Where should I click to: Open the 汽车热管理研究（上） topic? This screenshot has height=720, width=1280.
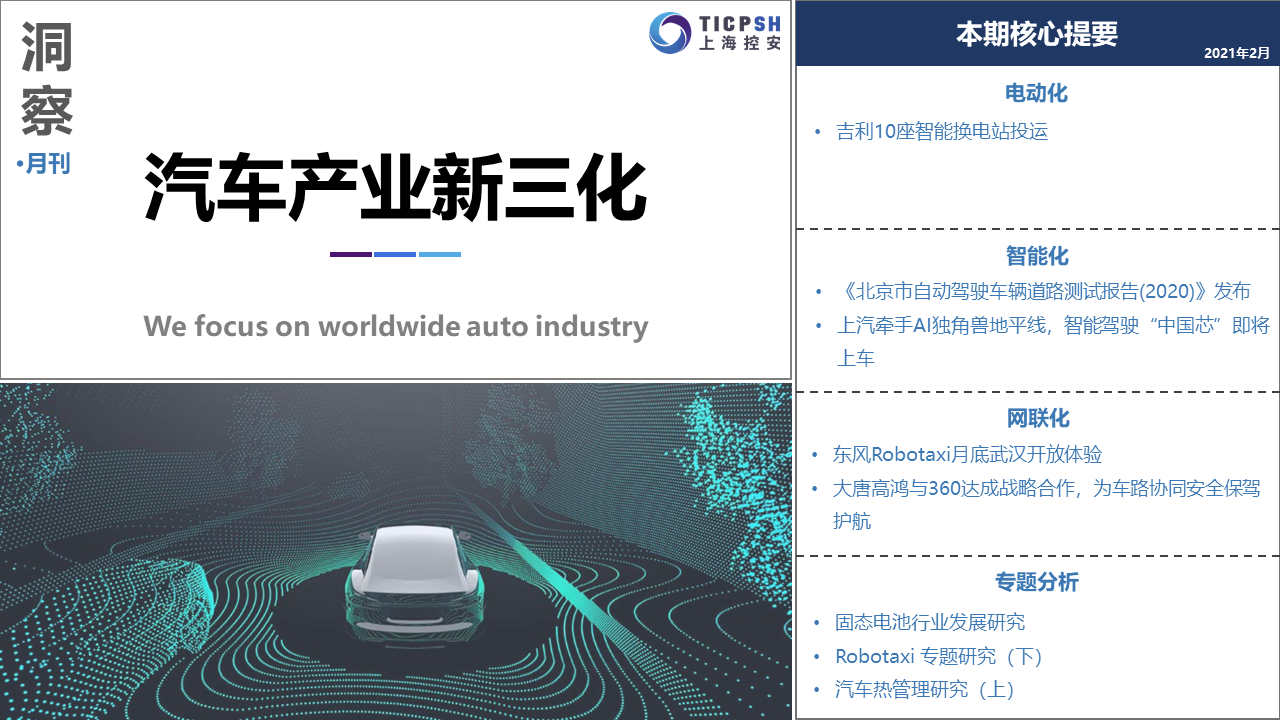(x=925, y=689)
